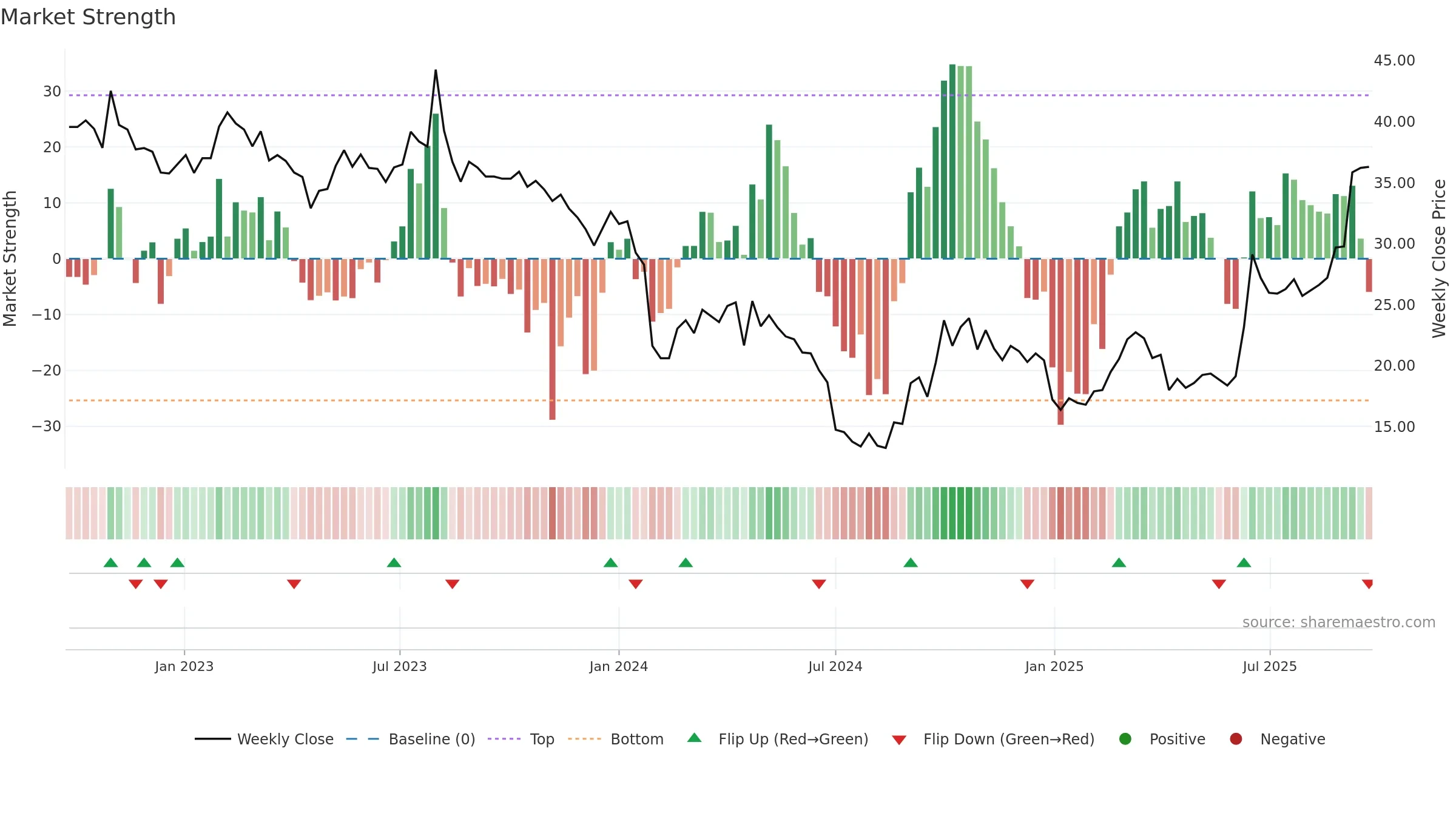Toggle the Bottom legend label

click(x=637, y=739)
